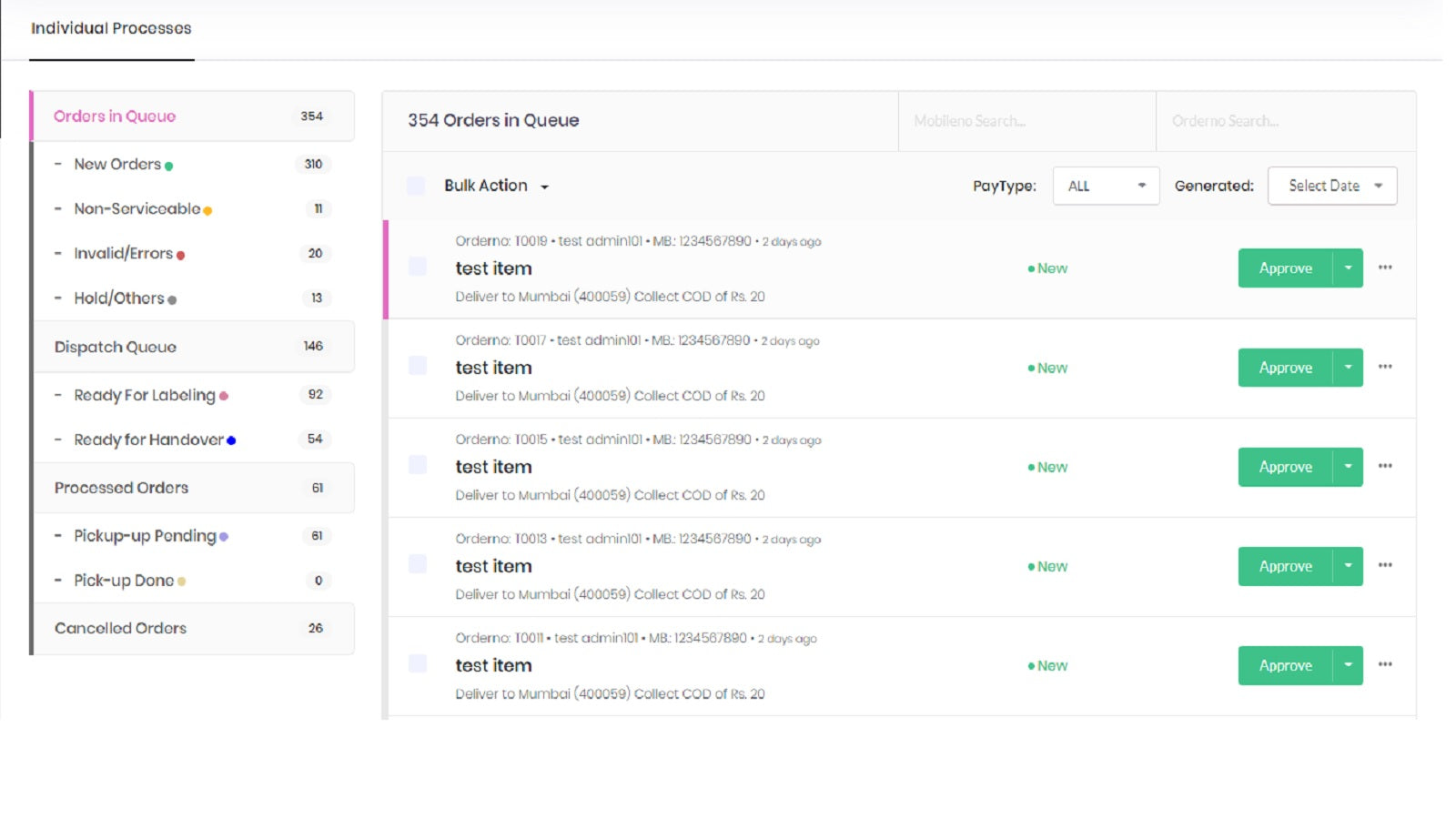Expand the Approve split-button arrow on T0017
Image resolution: width=1456 pixels, height=819 pixels.
(1350, 367)
